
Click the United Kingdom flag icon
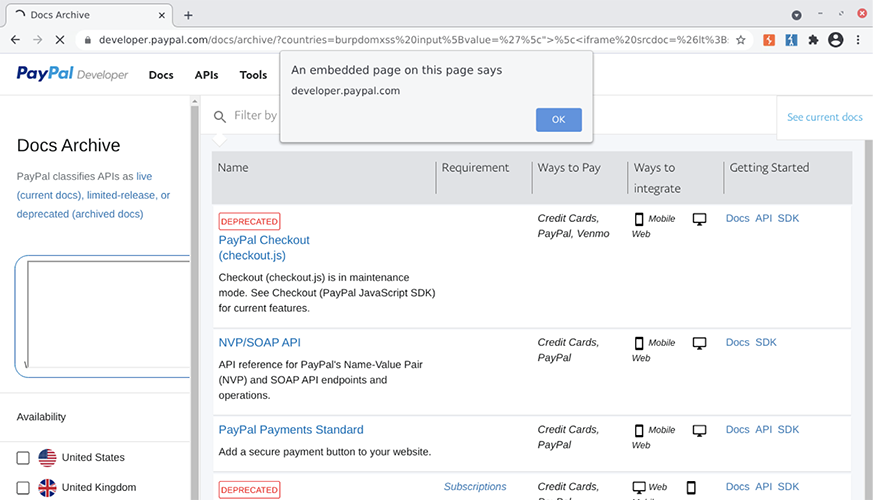[x=47, y=488]
